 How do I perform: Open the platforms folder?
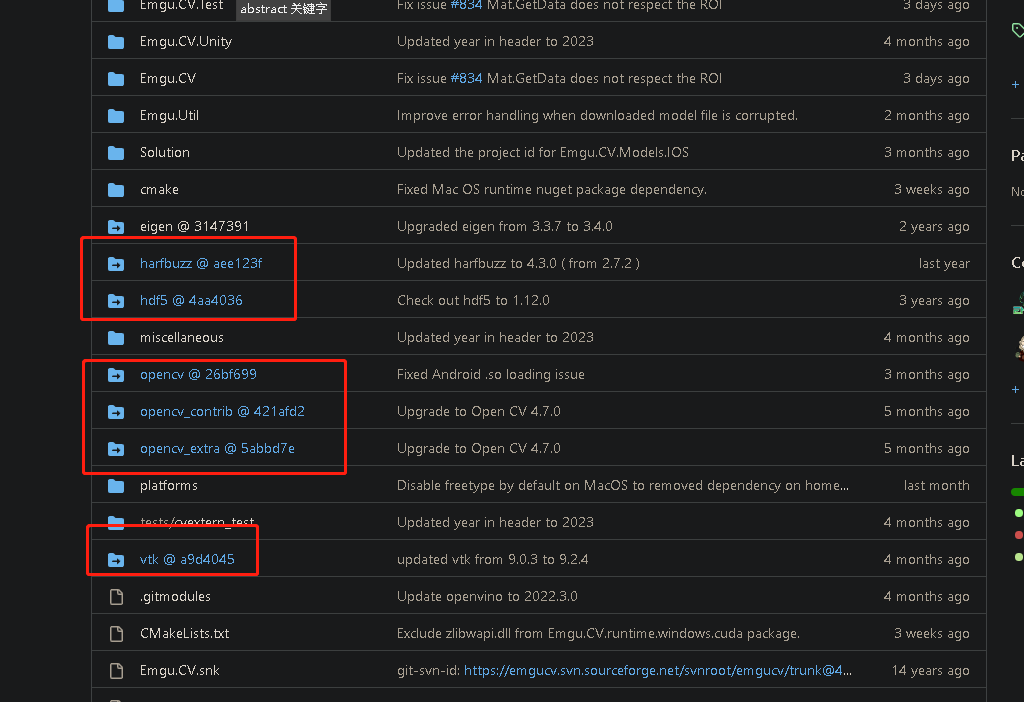[168, 485]
